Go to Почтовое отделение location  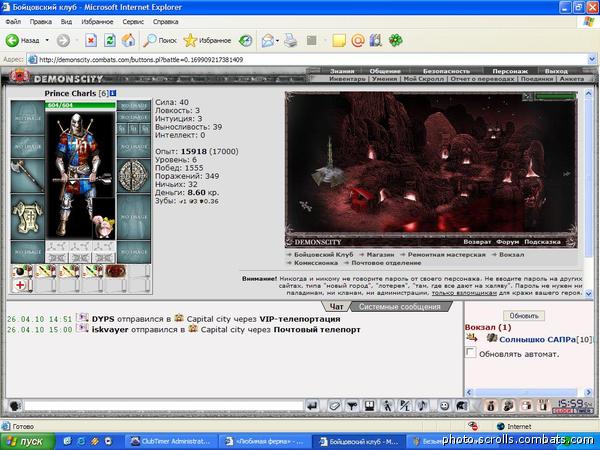pyautogui.click(x=386, y=263)
